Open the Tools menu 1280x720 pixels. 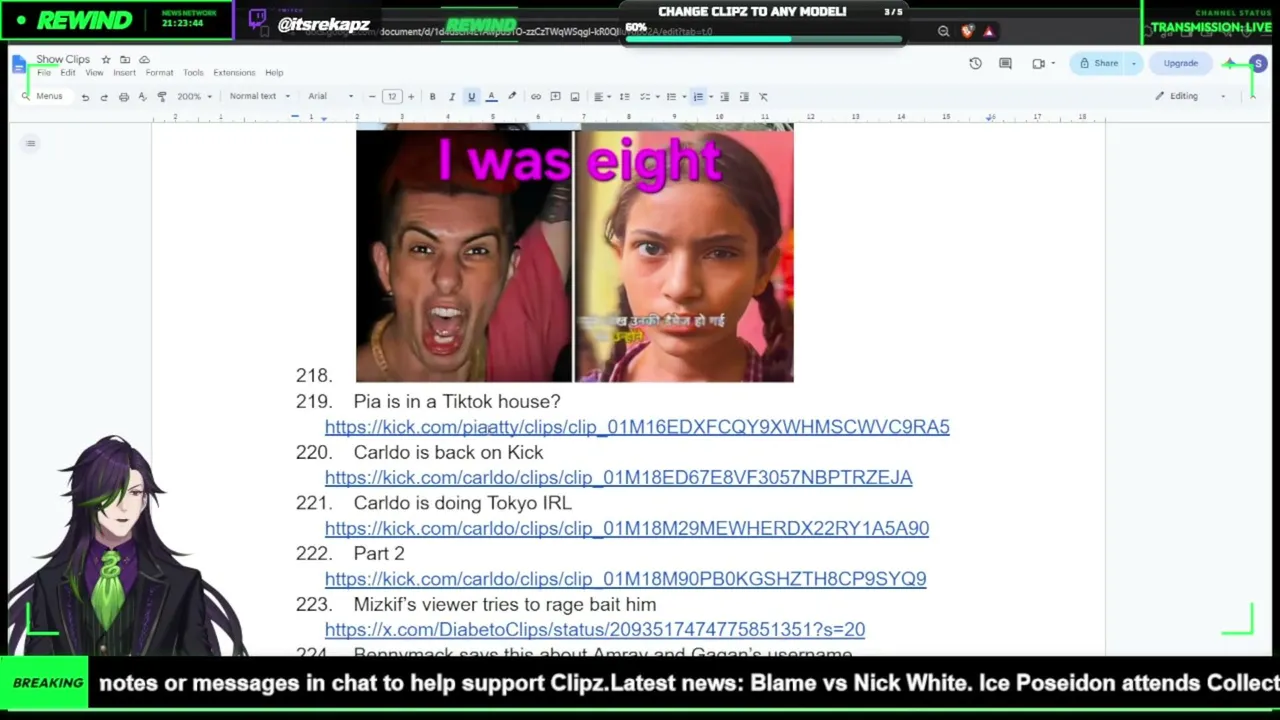pyautogui.click(x=193, y=73)
